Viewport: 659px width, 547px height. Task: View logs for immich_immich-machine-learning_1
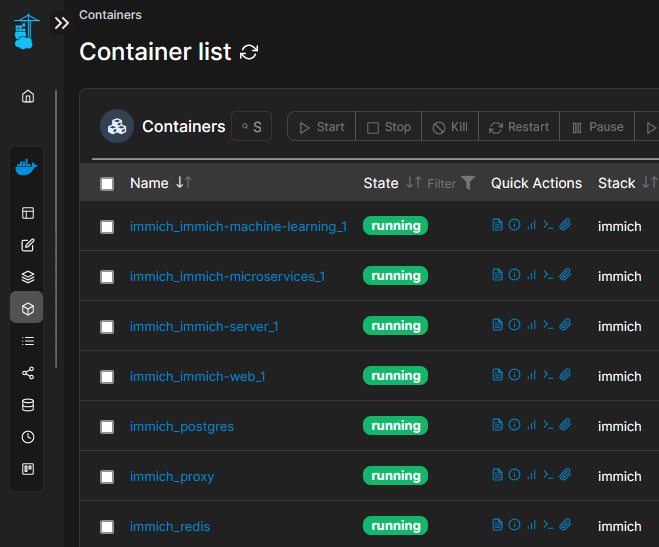pos(497,225)
